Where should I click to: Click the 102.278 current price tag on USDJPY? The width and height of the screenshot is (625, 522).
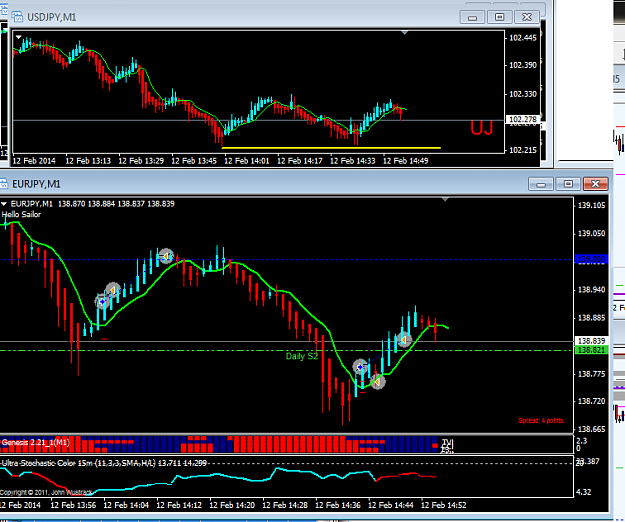coord(523,119)
